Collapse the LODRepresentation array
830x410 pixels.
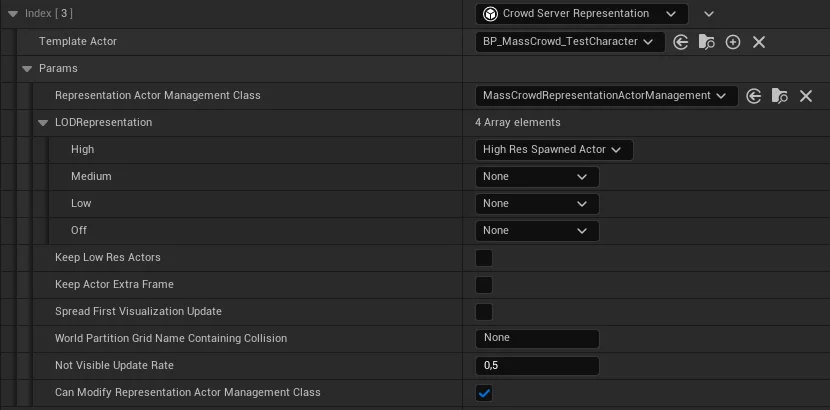tap(43, 123)
